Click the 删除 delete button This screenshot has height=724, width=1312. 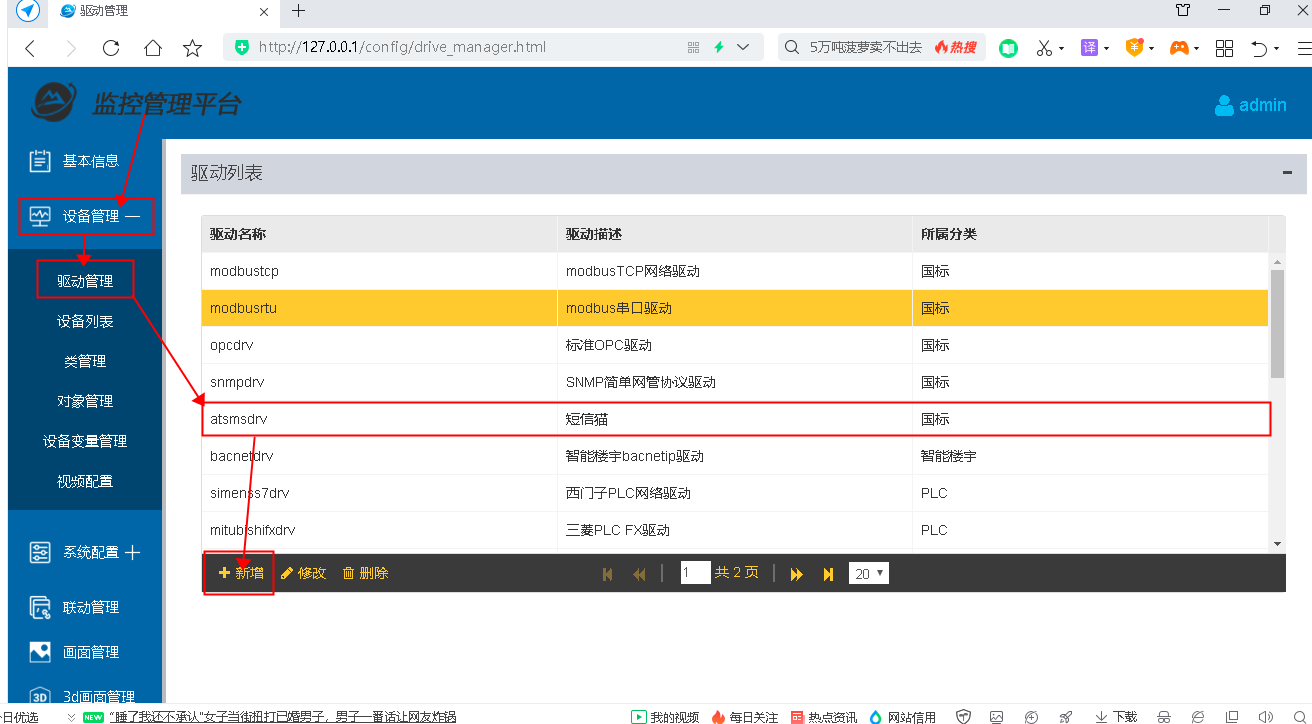click(365, 573)
